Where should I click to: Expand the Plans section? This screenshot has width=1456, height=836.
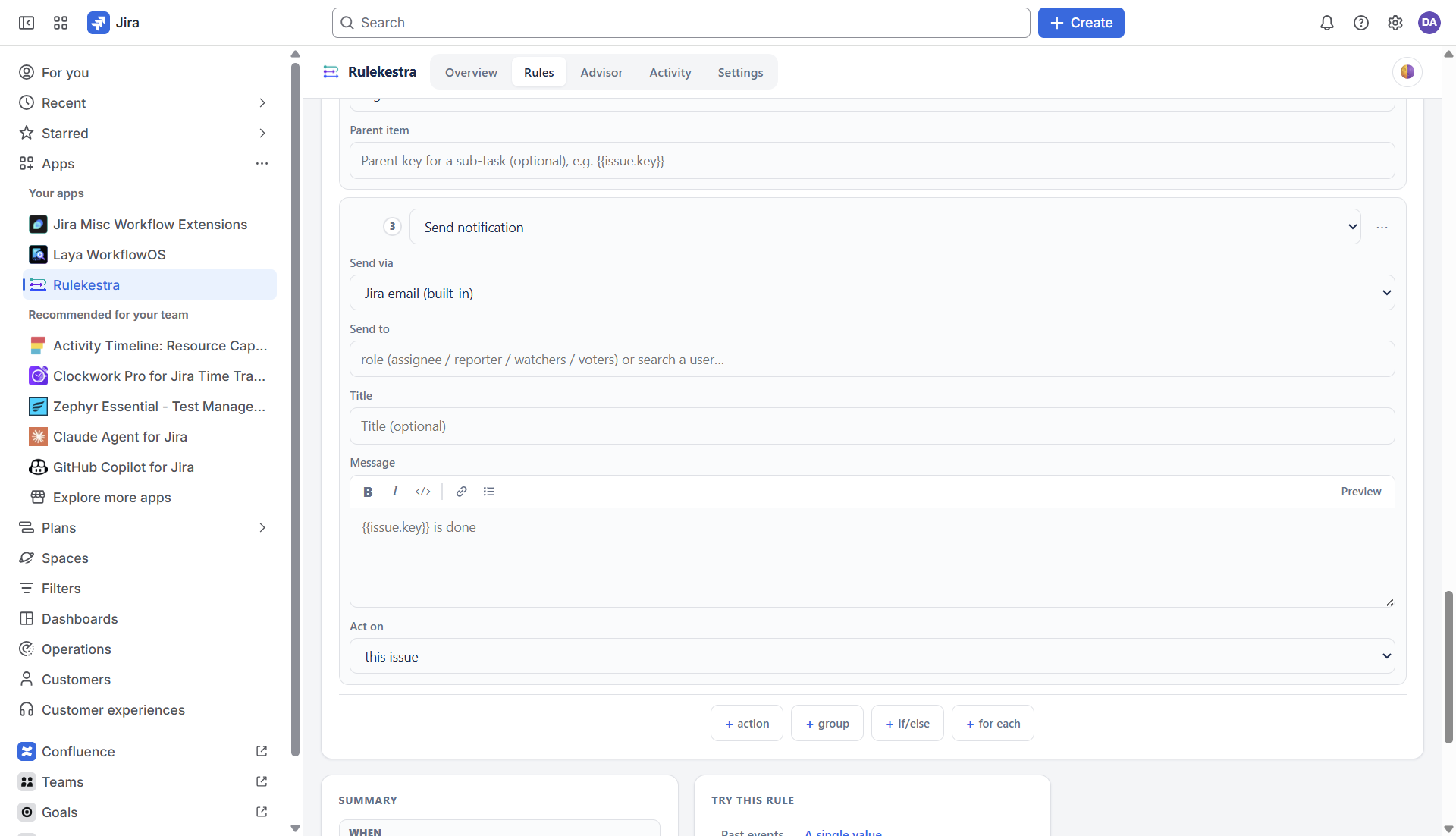262,528
